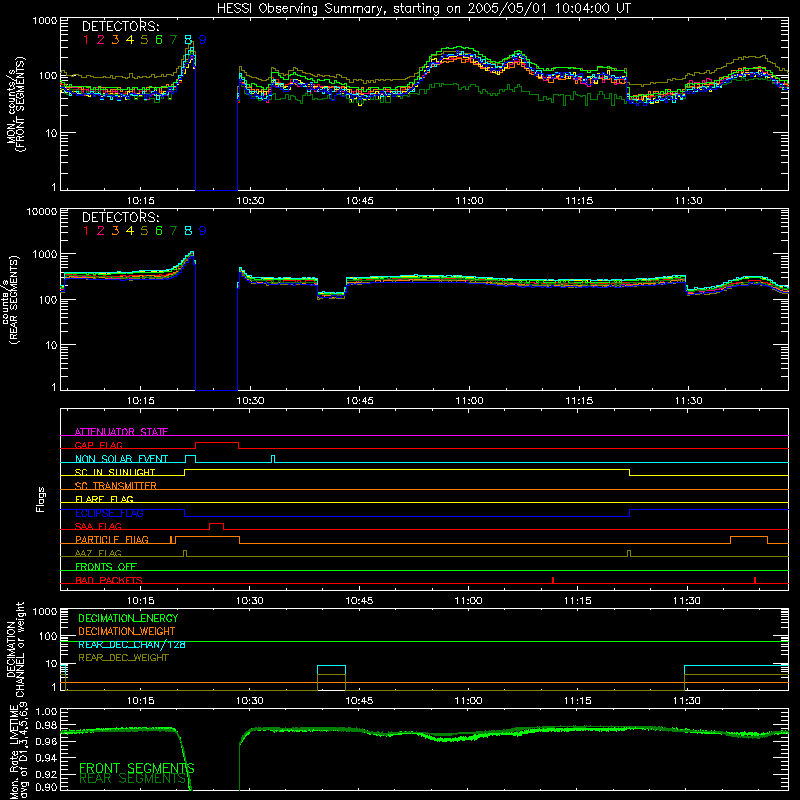The width and height of the screenshot is (800, 800).
Task: Click the BAD_PACKETS flag label
Action: [x=109, y=580]
